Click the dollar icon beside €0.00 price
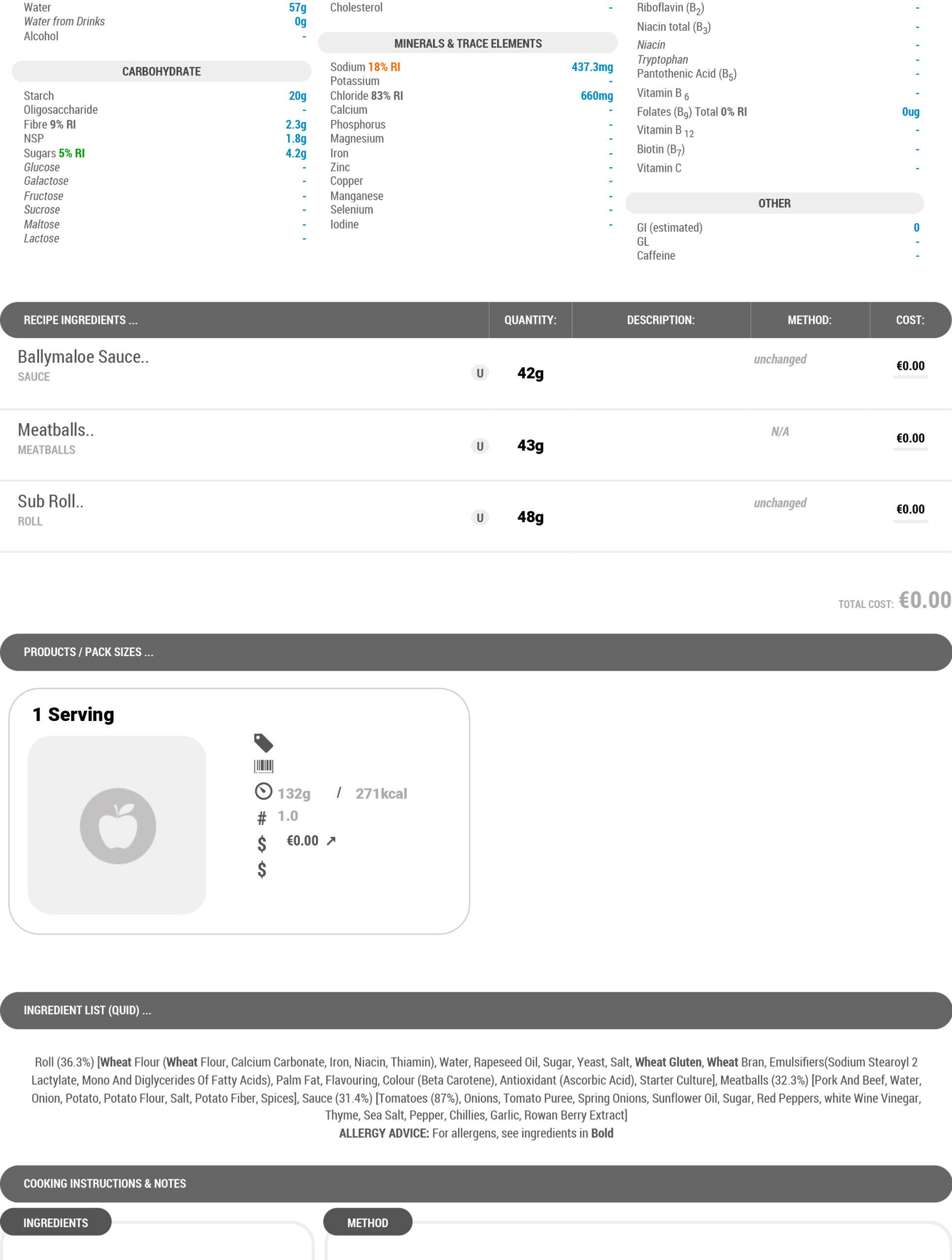 point(261,844)
